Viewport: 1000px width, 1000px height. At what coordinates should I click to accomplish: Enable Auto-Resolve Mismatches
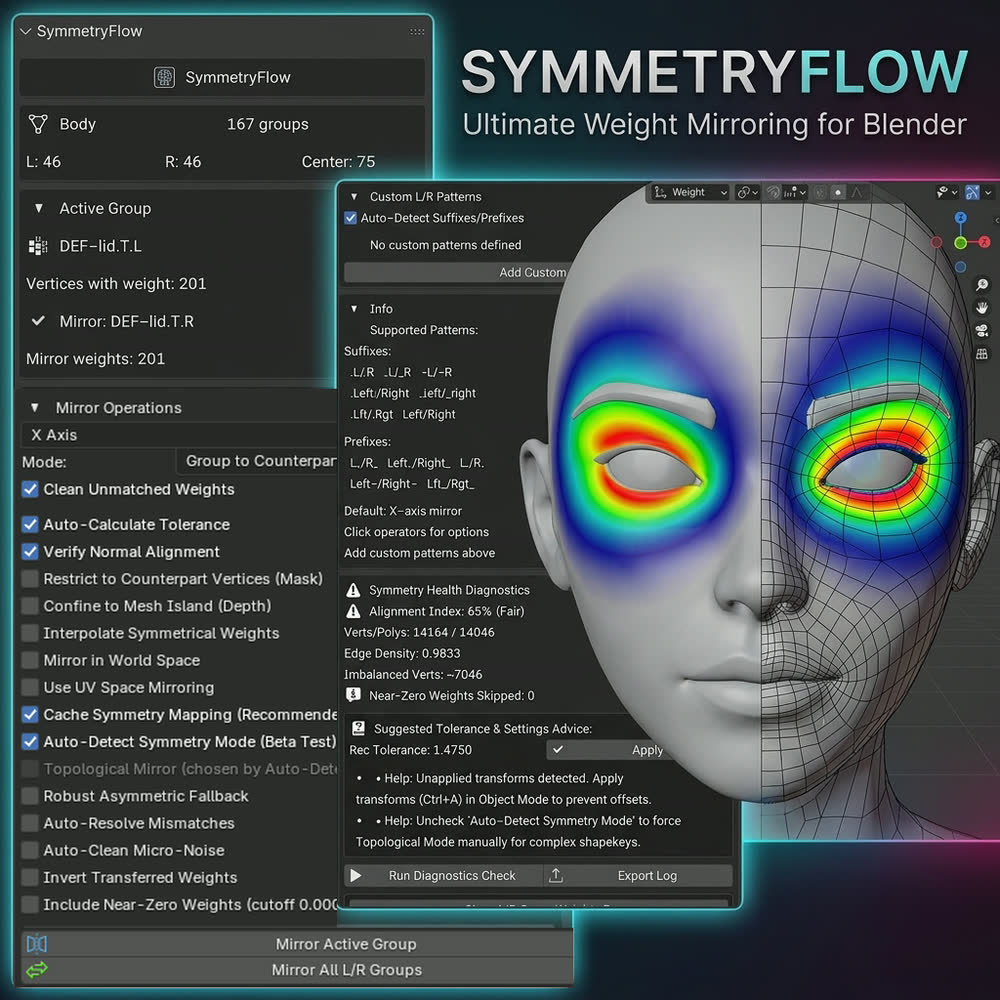pyautogui.click(x=30, y=823)
